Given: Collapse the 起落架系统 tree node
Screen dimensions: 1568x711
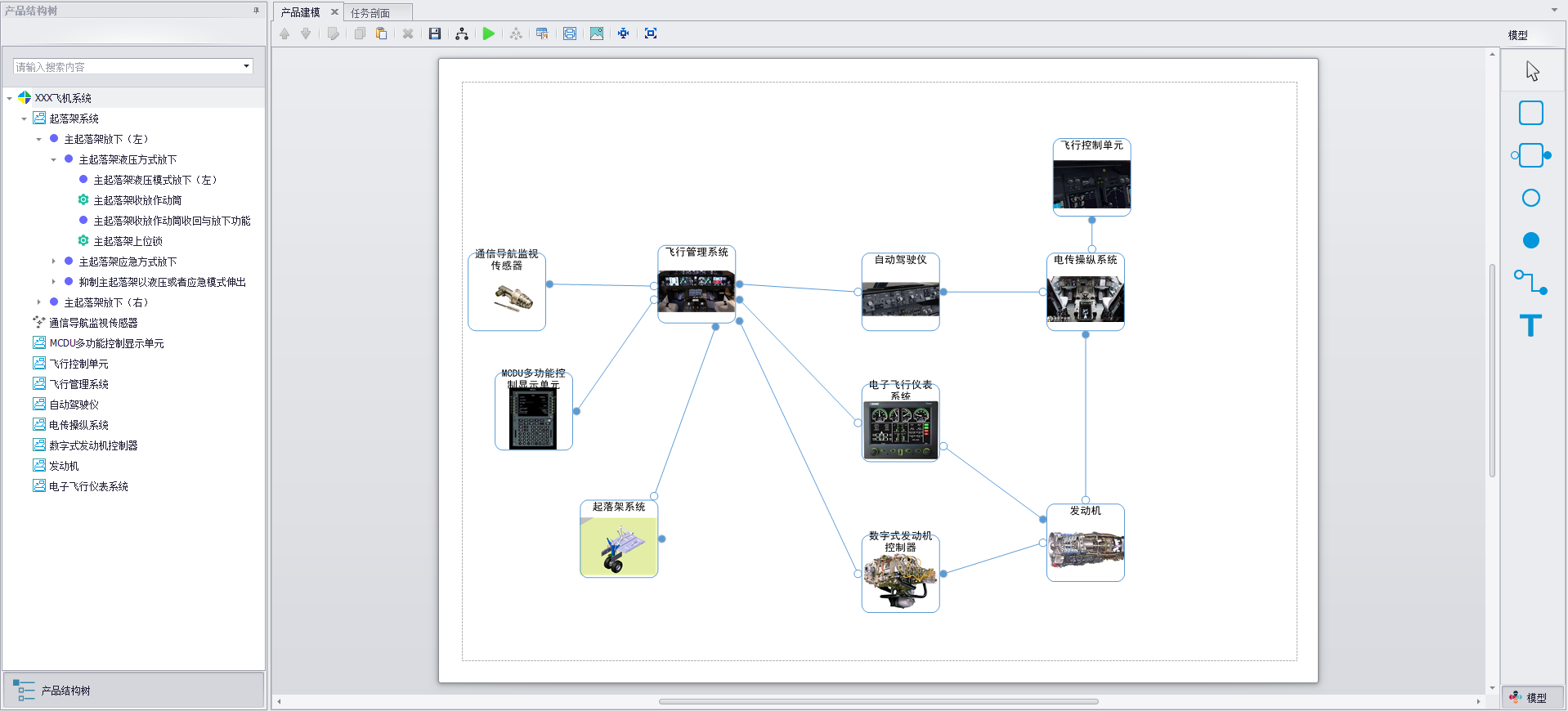Looking at the screenshot, I should [x=24, y=119].
